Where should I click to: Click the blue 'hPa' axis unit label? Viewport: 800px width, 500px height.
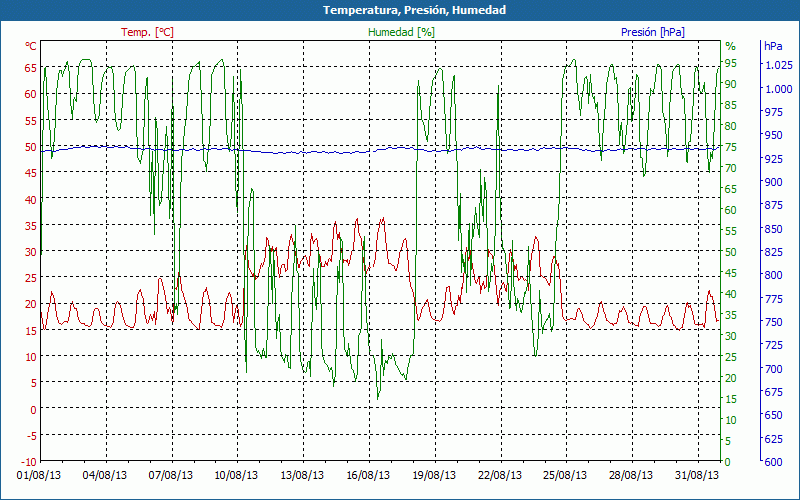coord(773,46)
